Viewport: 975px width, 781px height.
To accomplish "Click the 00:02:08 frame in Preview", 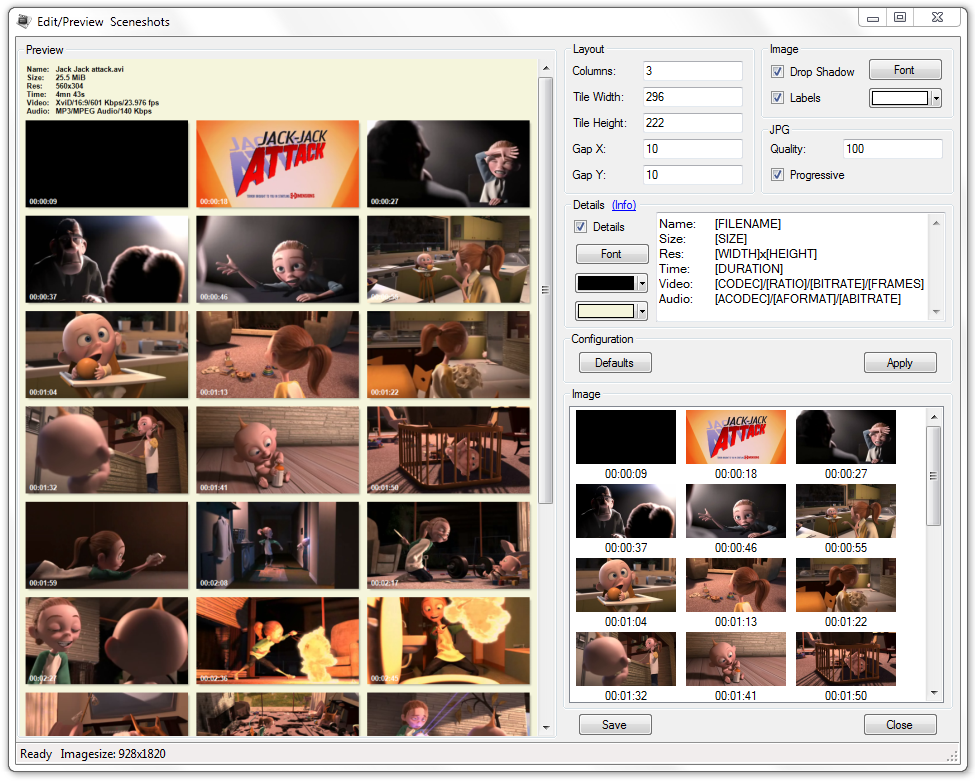I will click(277, 545).
